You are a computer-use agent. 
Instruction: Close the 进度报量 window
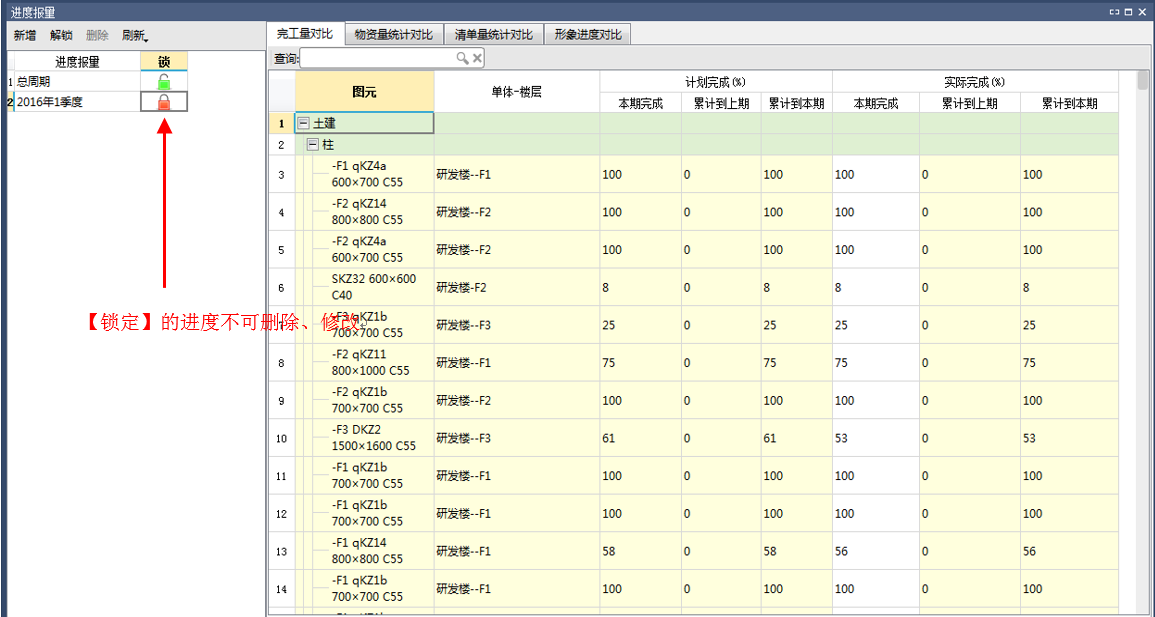coord(1140,12)
